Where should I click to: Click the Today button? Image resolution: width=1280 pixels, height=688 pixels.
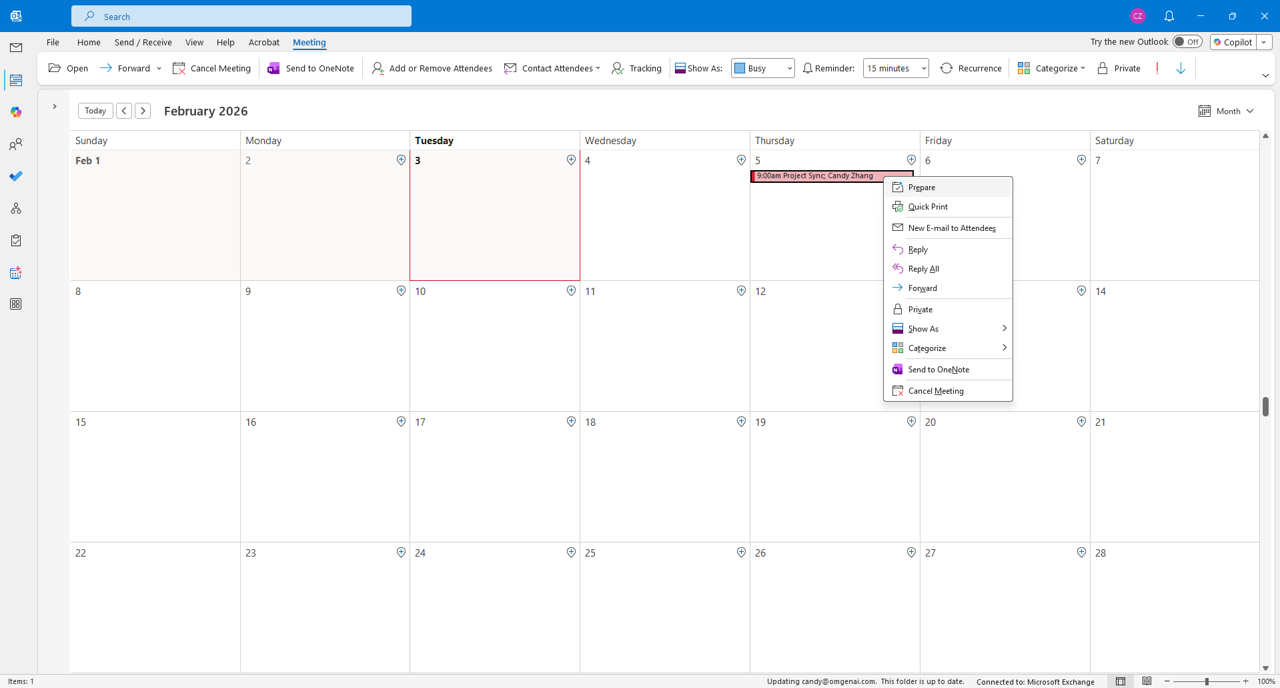95,111
